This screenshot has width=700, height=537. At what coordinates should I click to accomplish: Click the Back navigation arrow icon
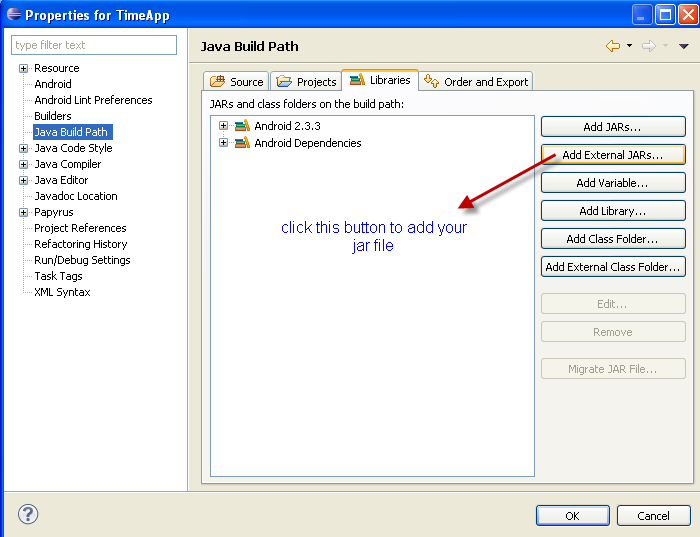point(613,46)
